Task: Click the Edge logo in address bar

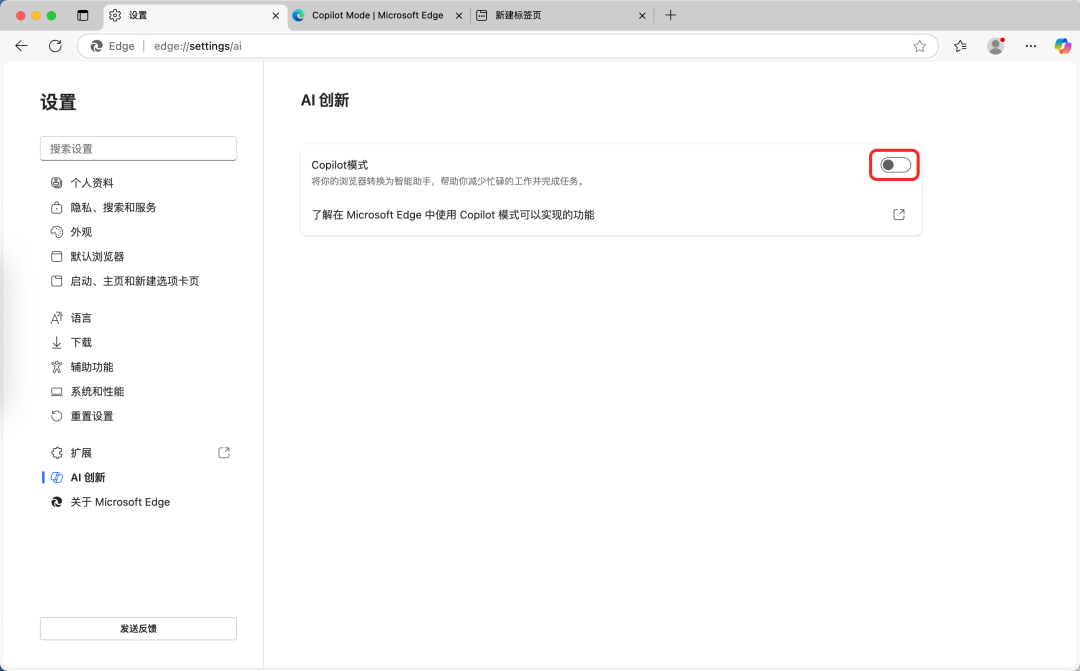Action: point(96,46)
